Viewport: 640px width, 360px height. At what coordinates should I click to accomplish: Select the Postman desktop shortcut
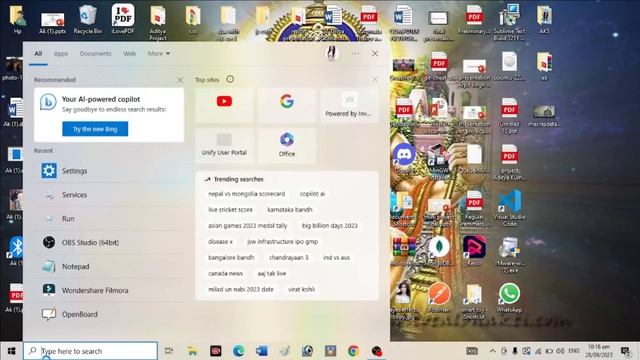click(439, 298)
